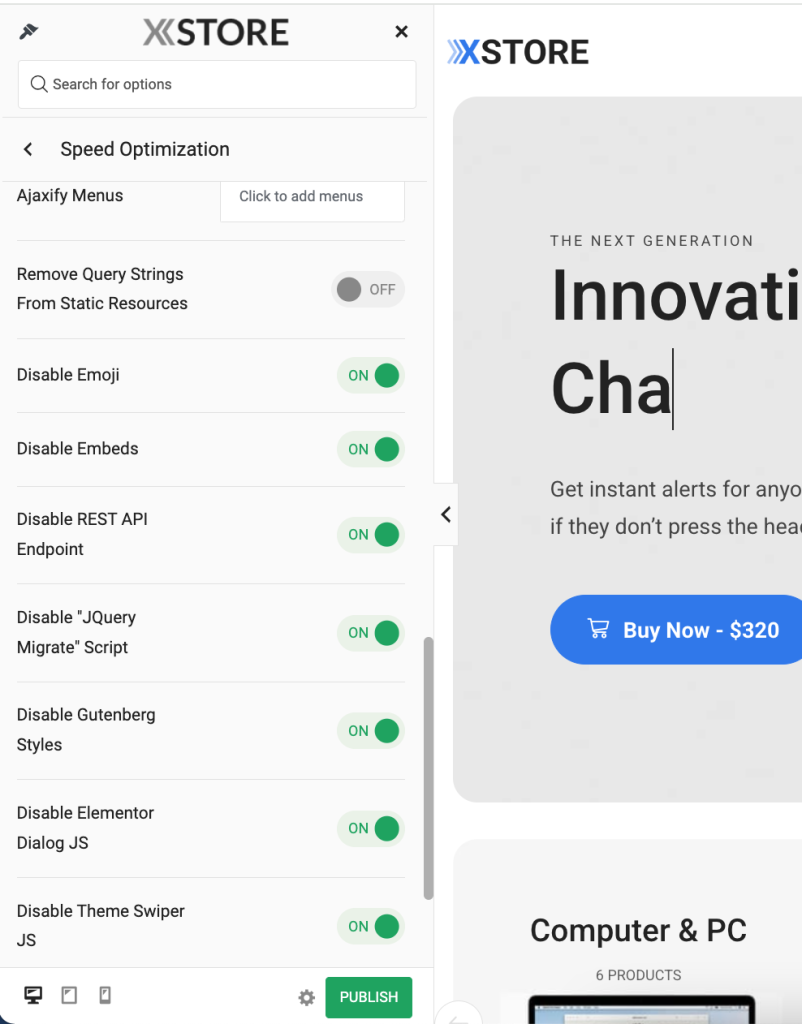Turn off the Disable Emoji toggle

pos(371,375)
